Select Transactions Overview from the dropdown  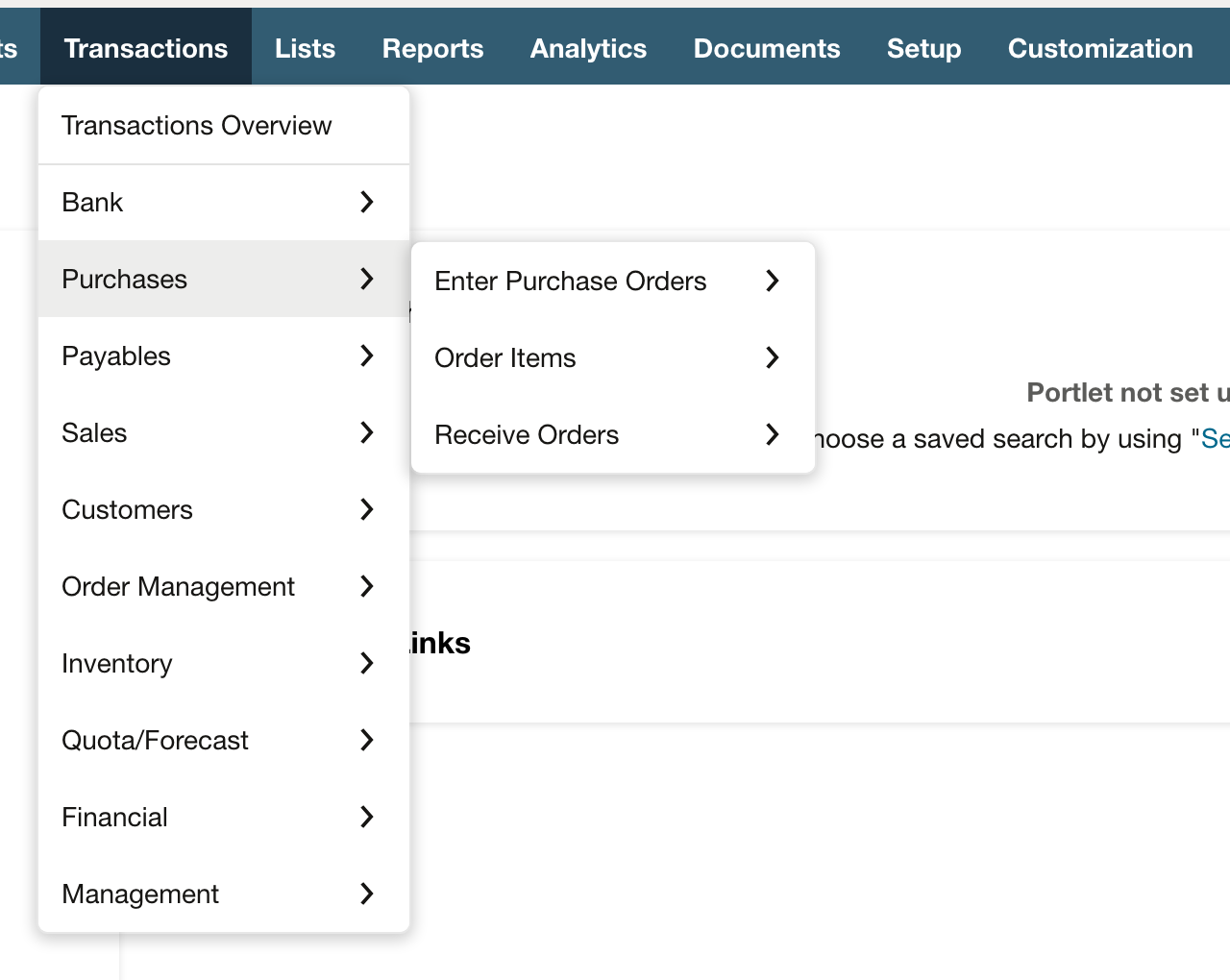[224, 126]
